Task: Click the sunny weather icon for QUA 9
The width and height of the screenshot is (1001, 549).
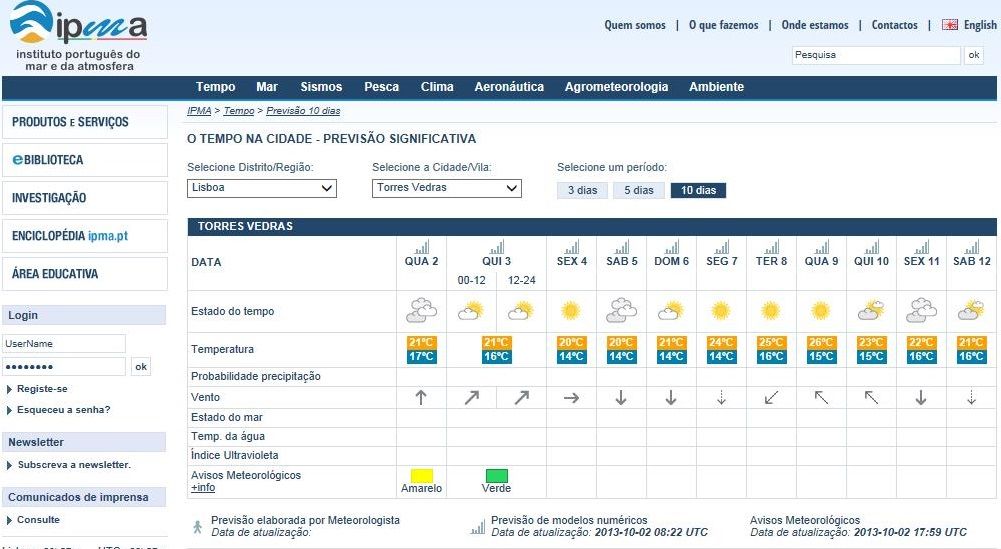Action: click(x=820, y=311)
